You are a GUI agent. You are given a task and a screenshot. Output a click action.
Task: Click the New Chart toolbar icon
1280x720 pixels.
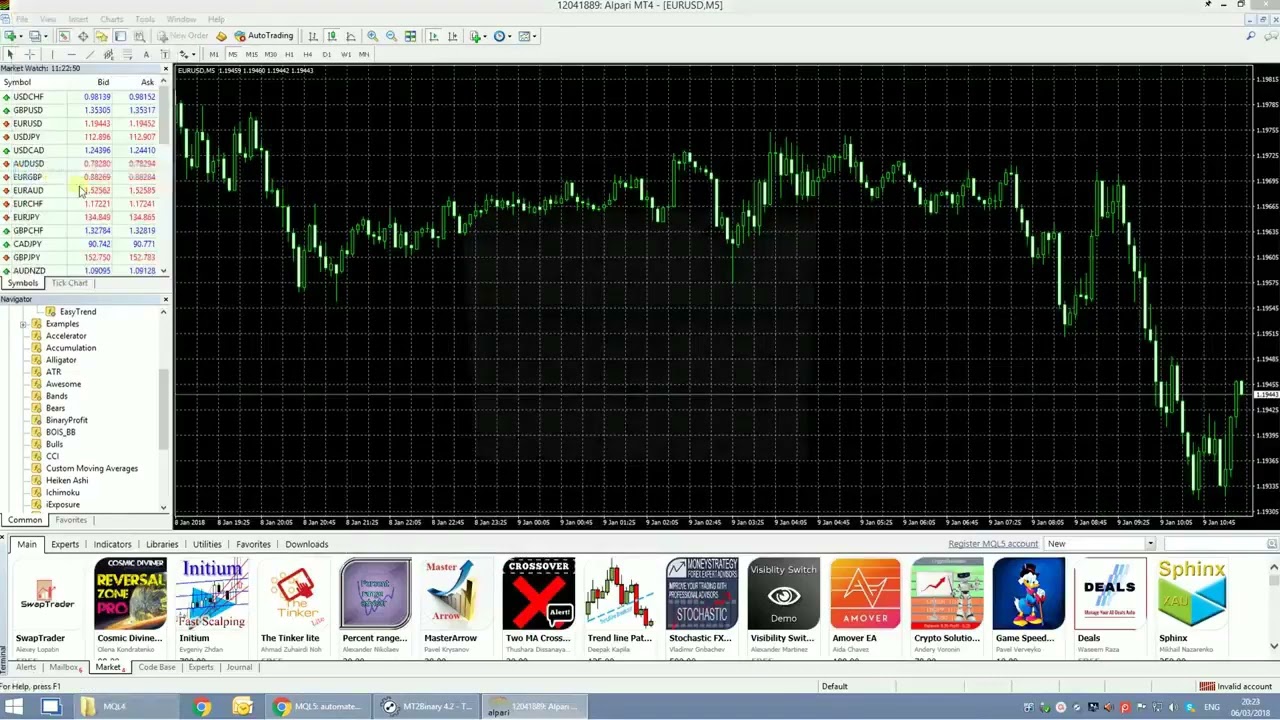[10, 36]
